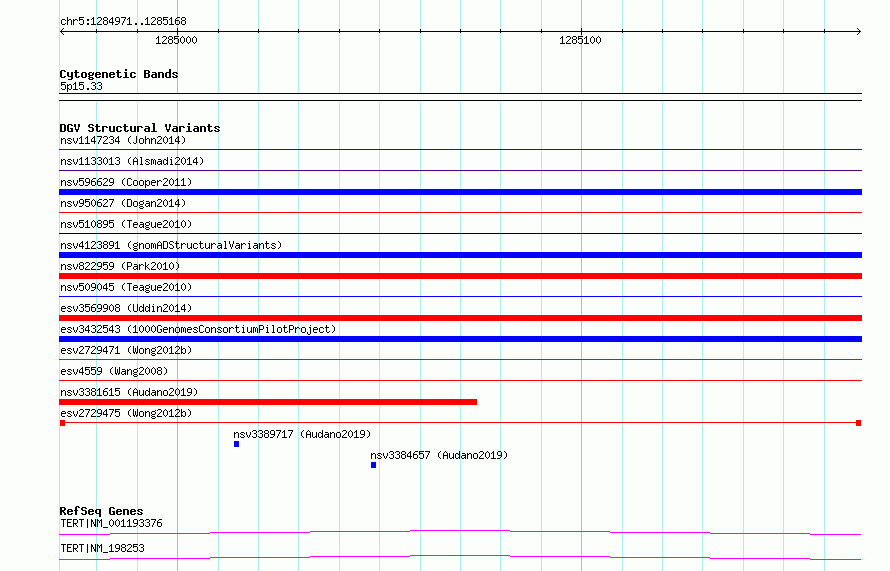Click the red bar under esv3569908

[460, 318]
